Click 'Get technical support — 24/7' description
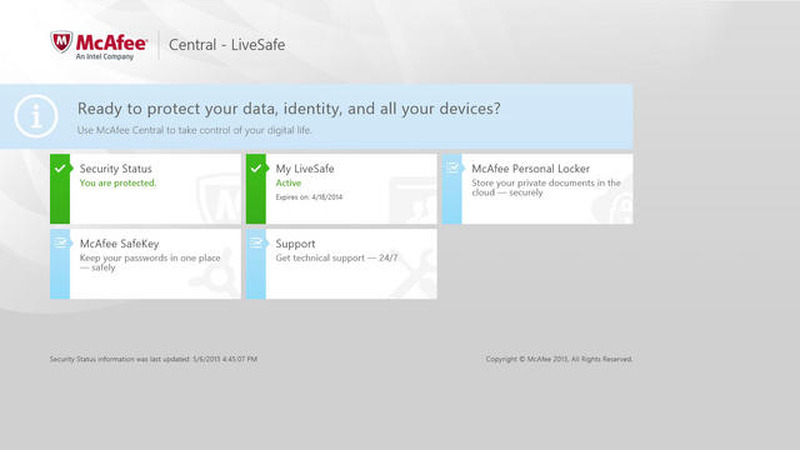Viewport: 800px width, 450px height. pos(334,258)
